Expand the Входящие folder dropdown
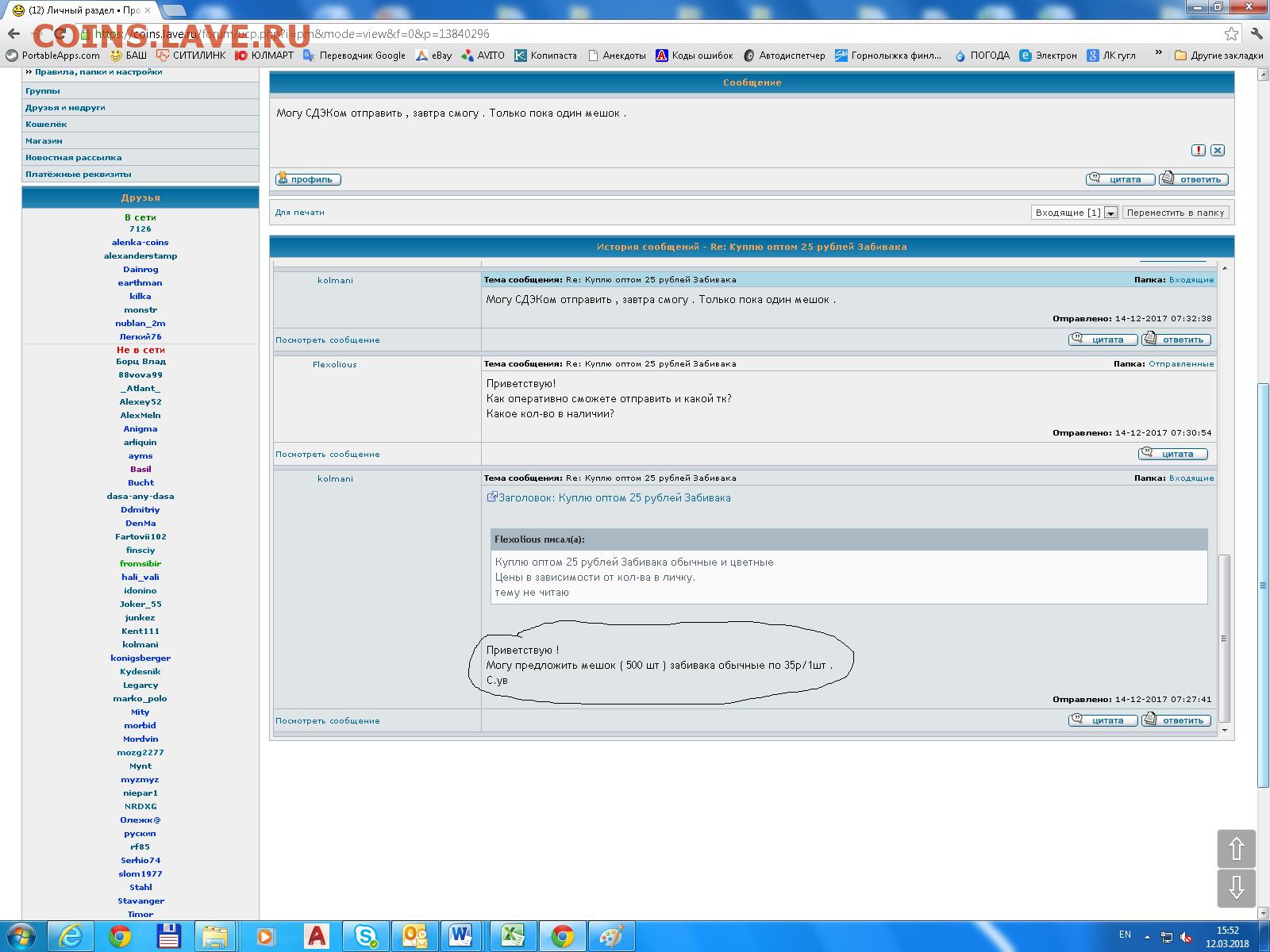Viewport: 1270px width, 952px height. coord(1110,213)
